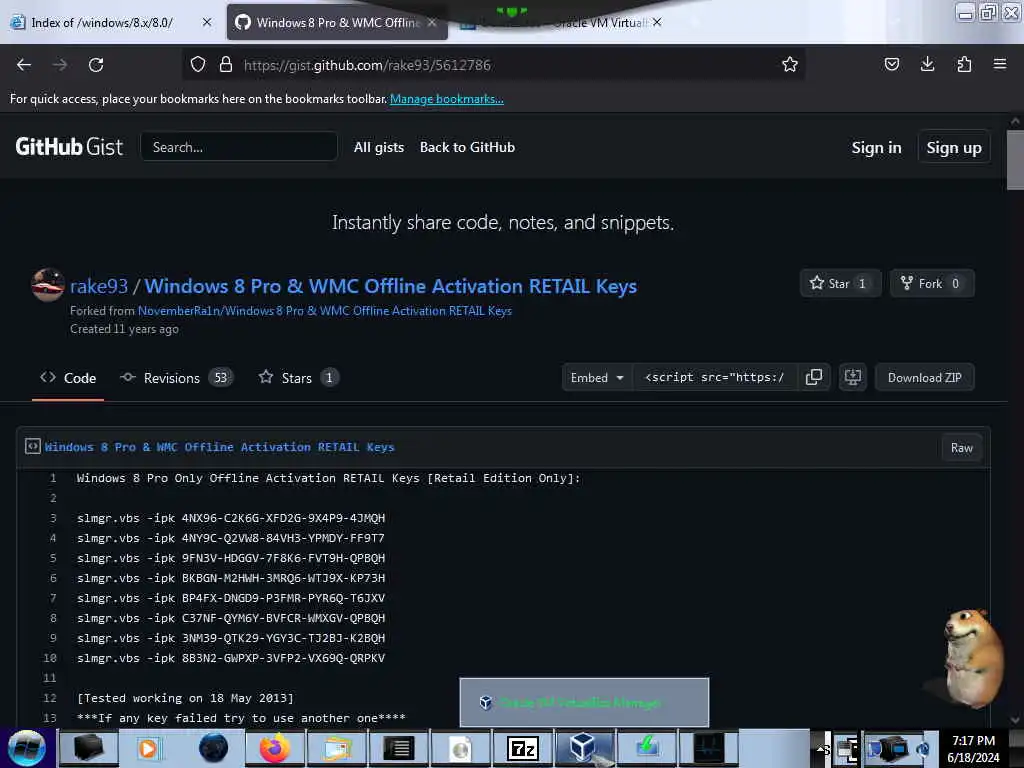Open the Stars tab
This screenshot has width=1024, height=768.
point(299,378)
